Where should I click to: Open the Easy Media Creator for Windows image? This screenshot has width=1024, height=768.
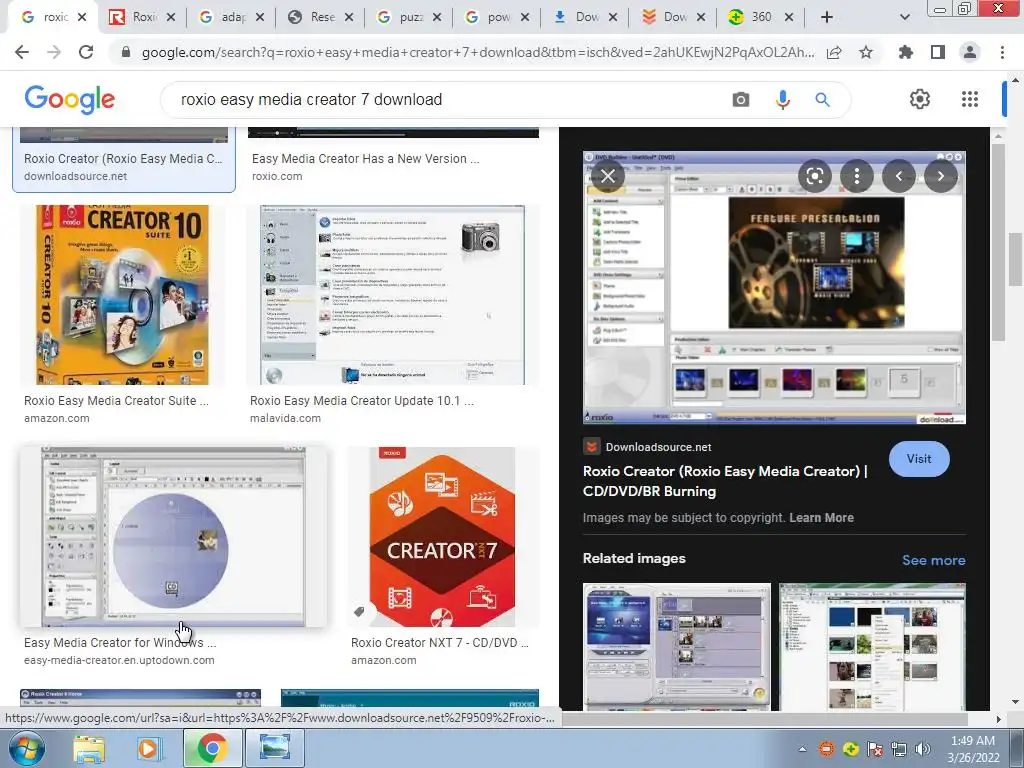[173, 537]
